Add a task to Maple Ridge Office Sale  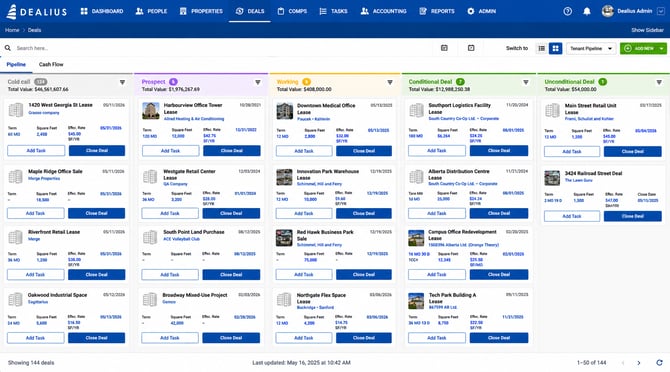click(x=36, y=213)
